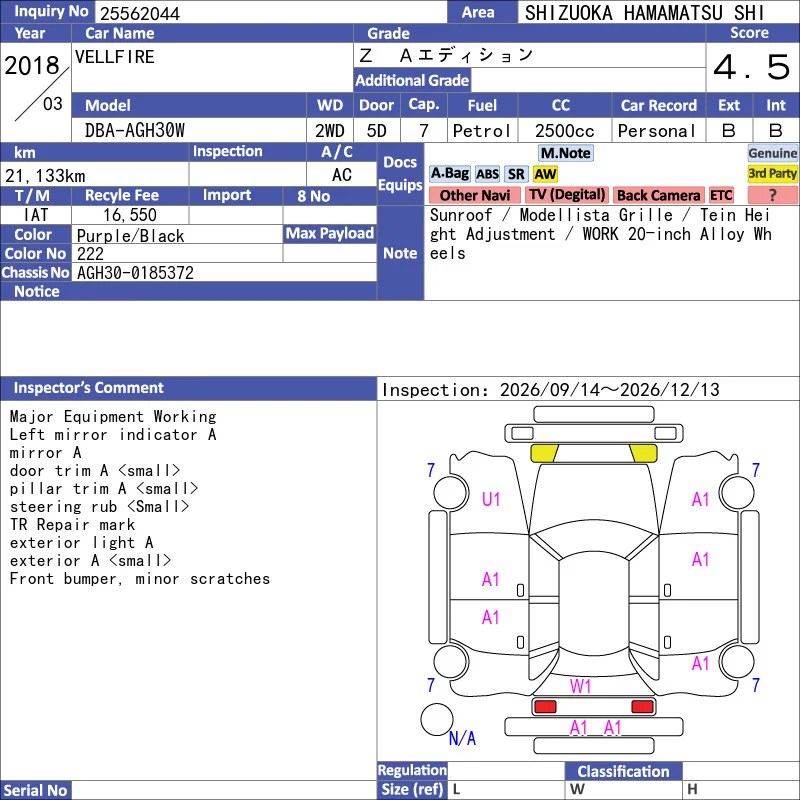
Task: Click the 4.5 score value
Action: coord(752,67)
